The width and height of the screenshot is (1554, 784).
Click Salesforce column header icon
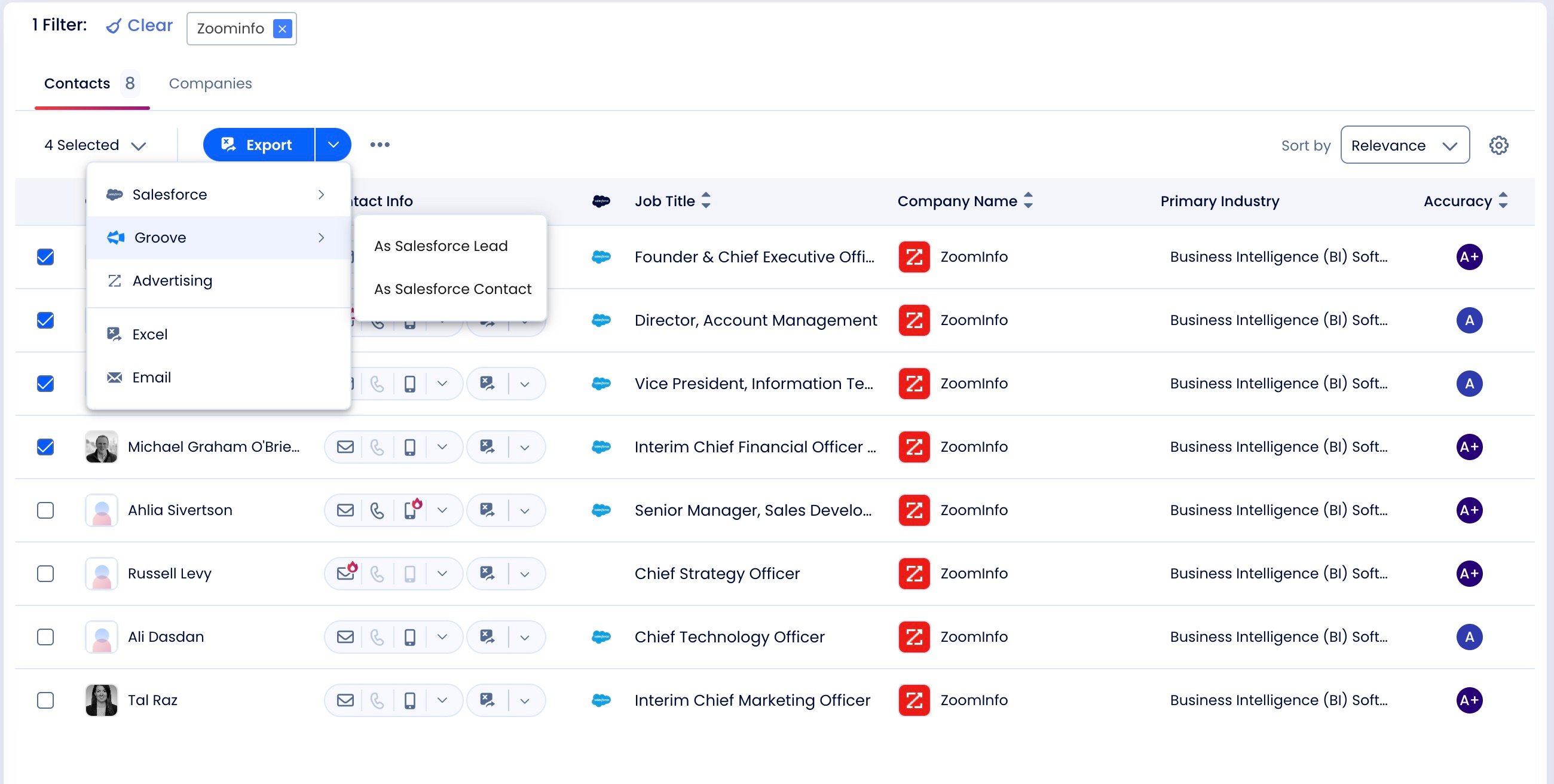point(601,201)
